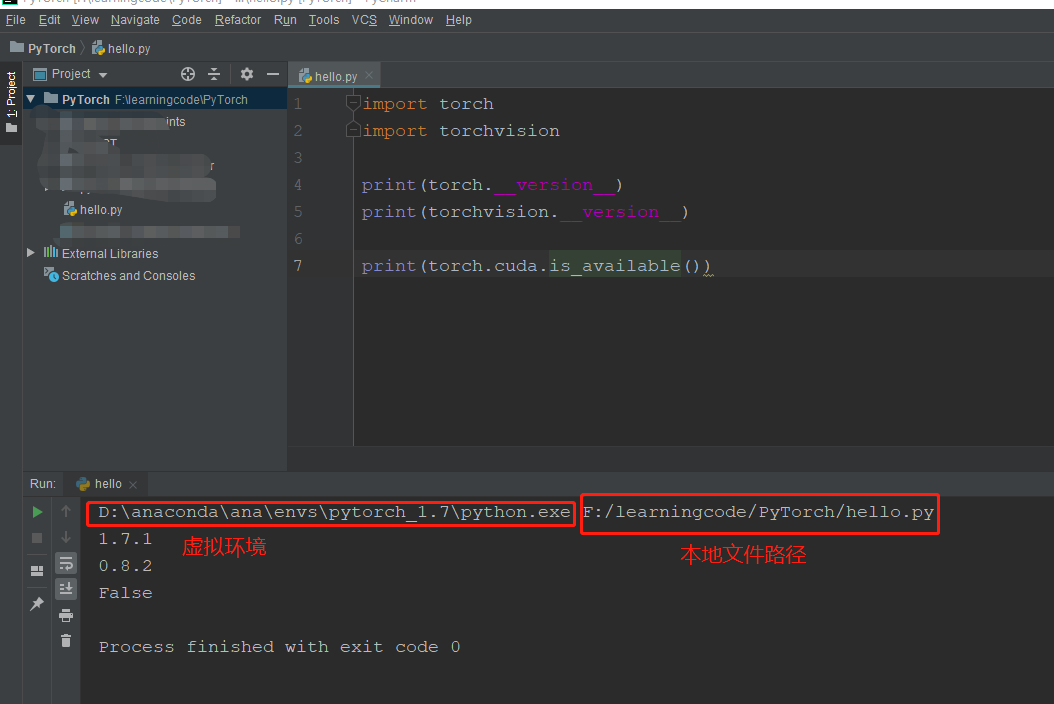The height and width of the screenshot is (704, 1054).
Task: Rerun hello with the green play button
Action: point(37,512)
